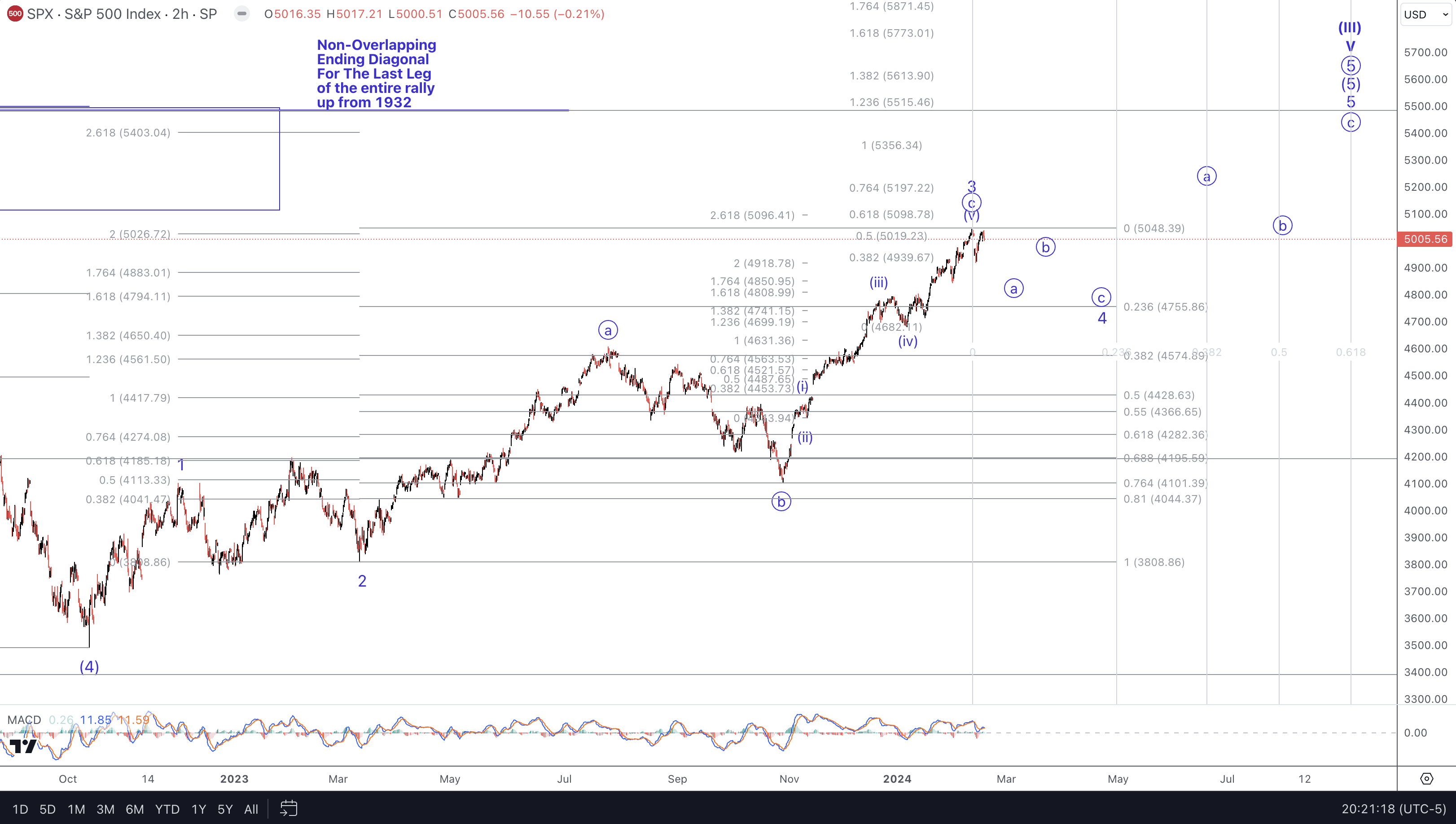Select the 1Y time range
The image size is (1456, 824).
pos(199,809)
